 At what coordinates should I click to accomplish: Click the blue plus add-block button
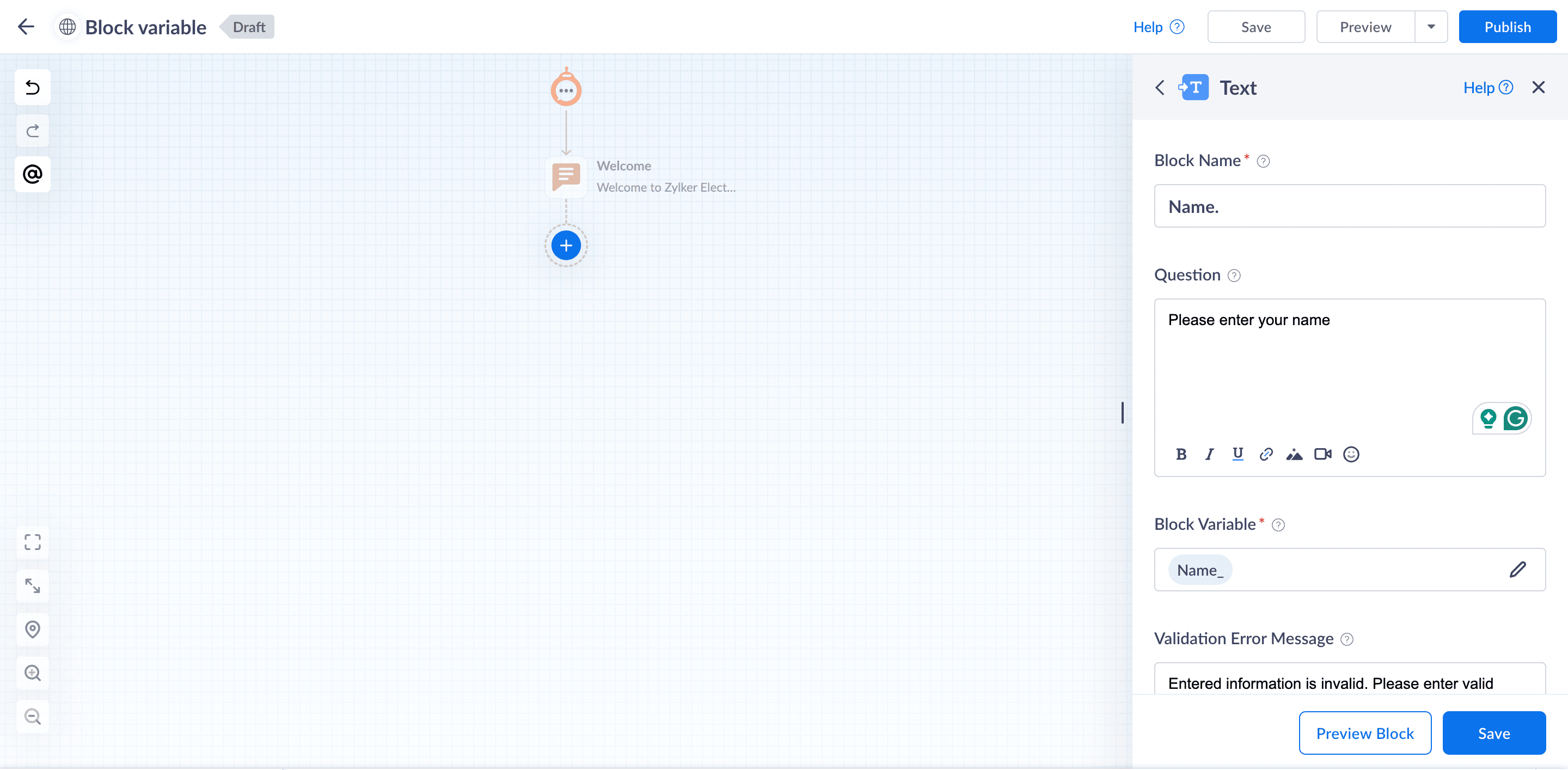coord(566,245)
